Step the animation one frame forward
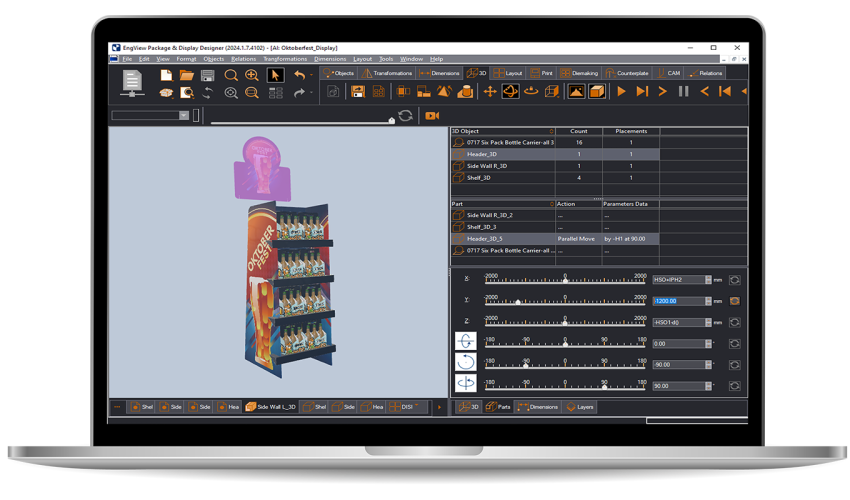Screen dimensions: 850x500 tap(662, 91)
